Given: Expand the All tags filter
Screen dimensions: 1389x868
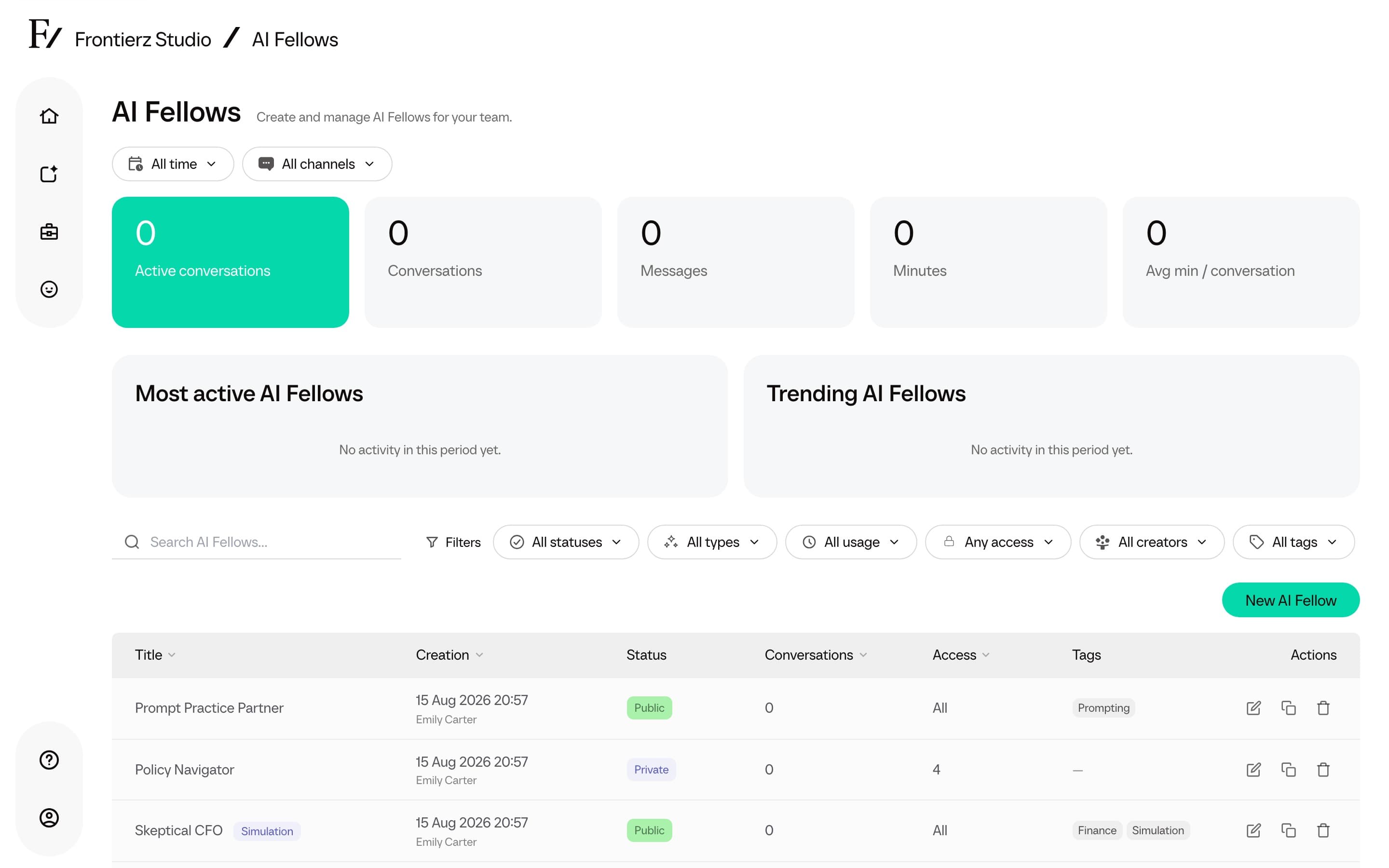Looking at the screenshot, I should coord(1294,542).
